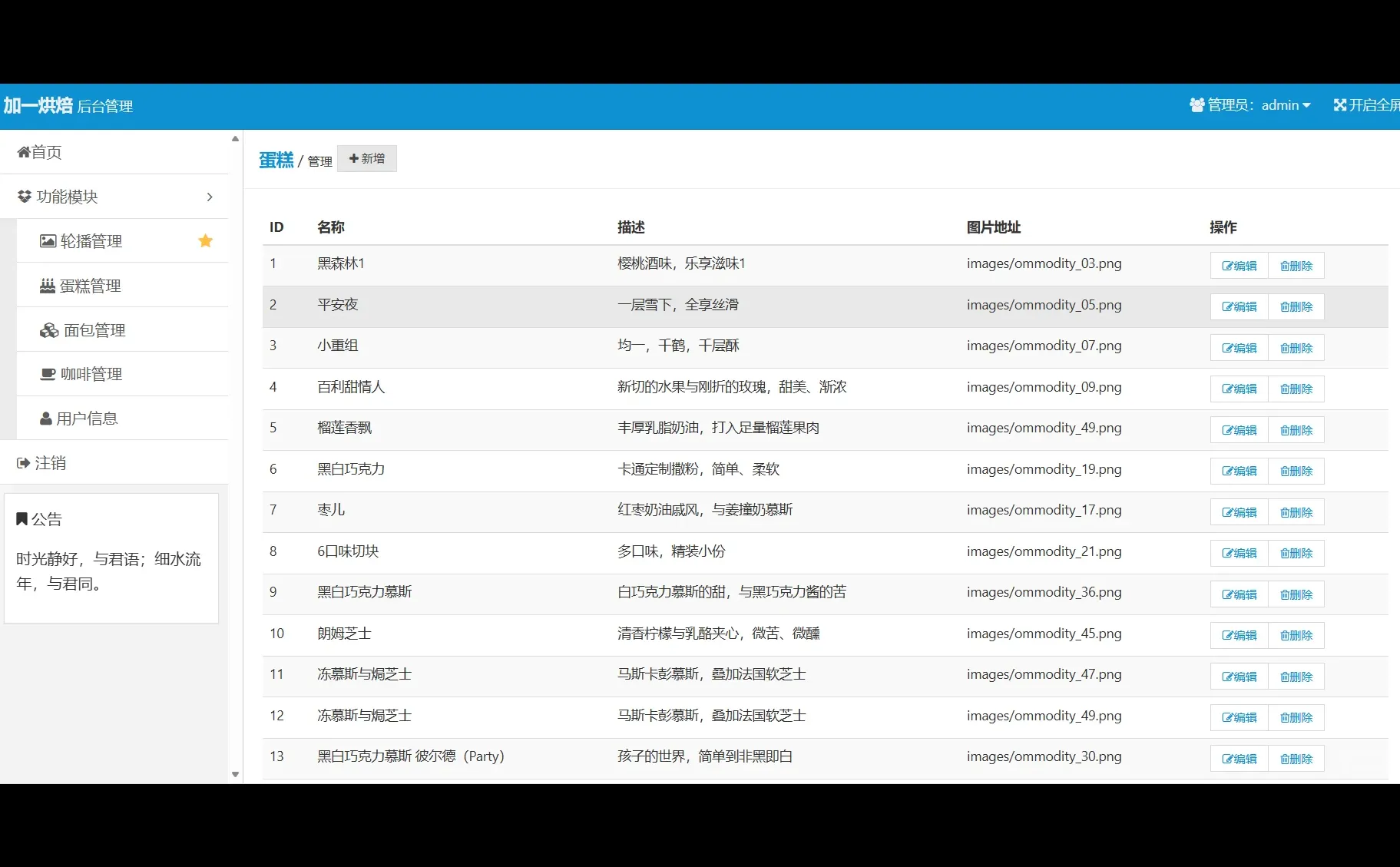Click the 新增 add button
This screenshot has width=1400, height=867.
(x=367, y=158)
